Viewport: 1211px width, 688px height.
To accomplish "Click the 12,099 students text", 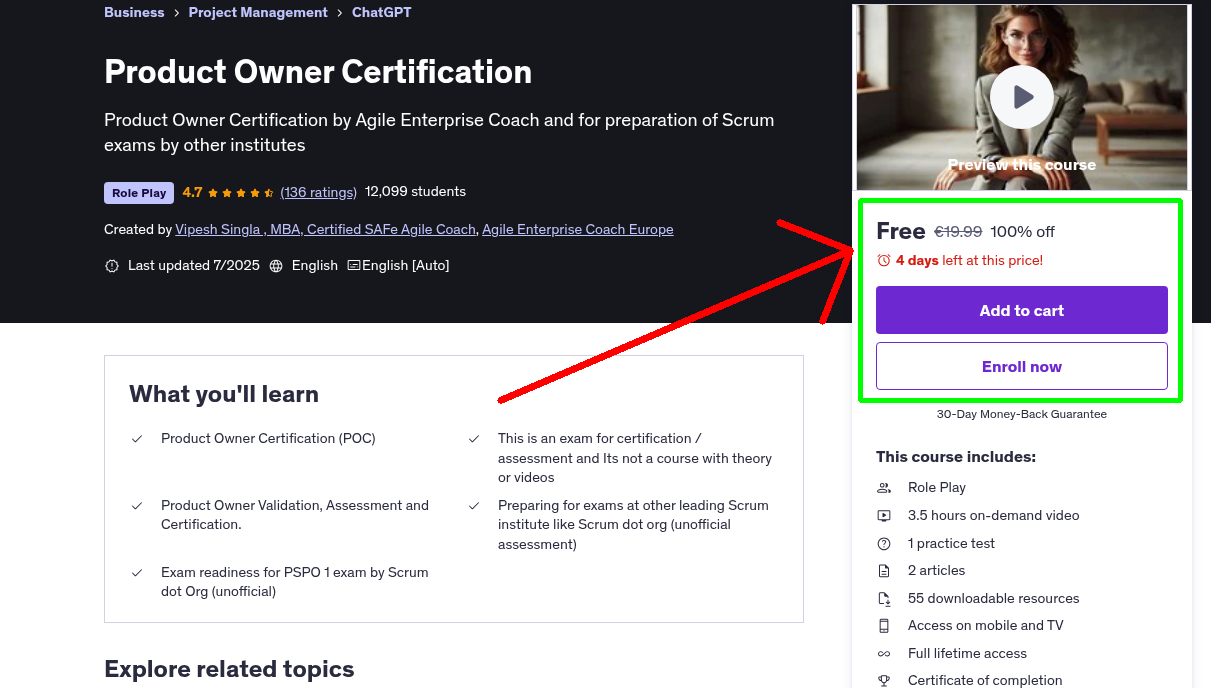I will (415, 192).
